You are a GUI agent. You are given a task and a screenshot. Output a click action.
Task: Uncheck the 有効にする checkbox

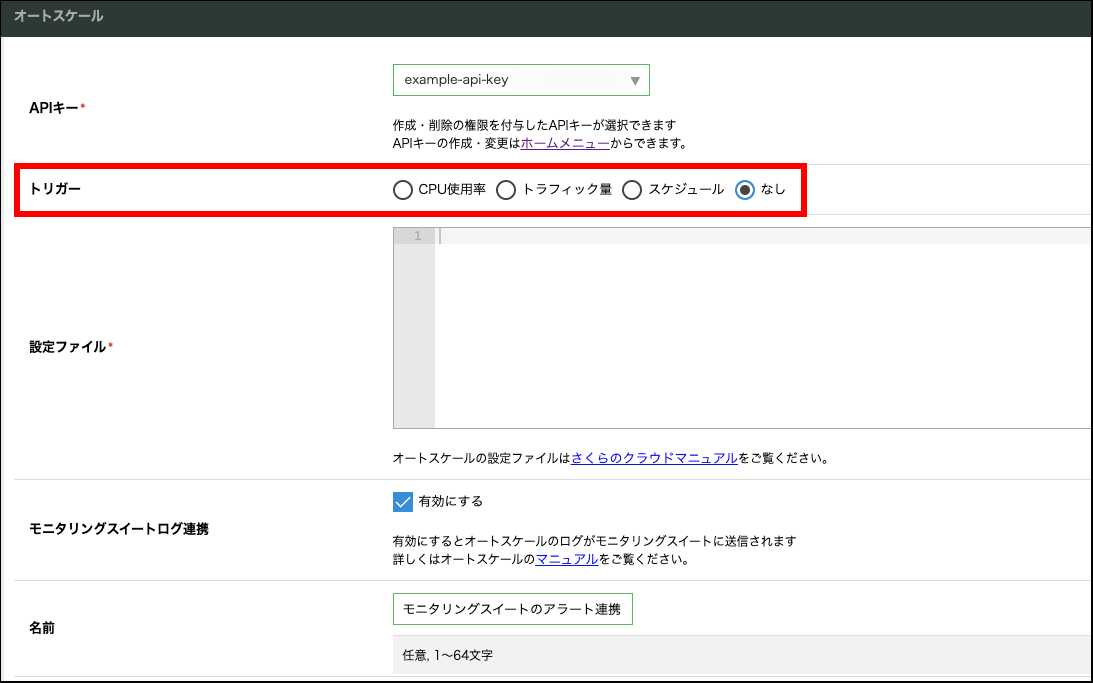point(403,501)
